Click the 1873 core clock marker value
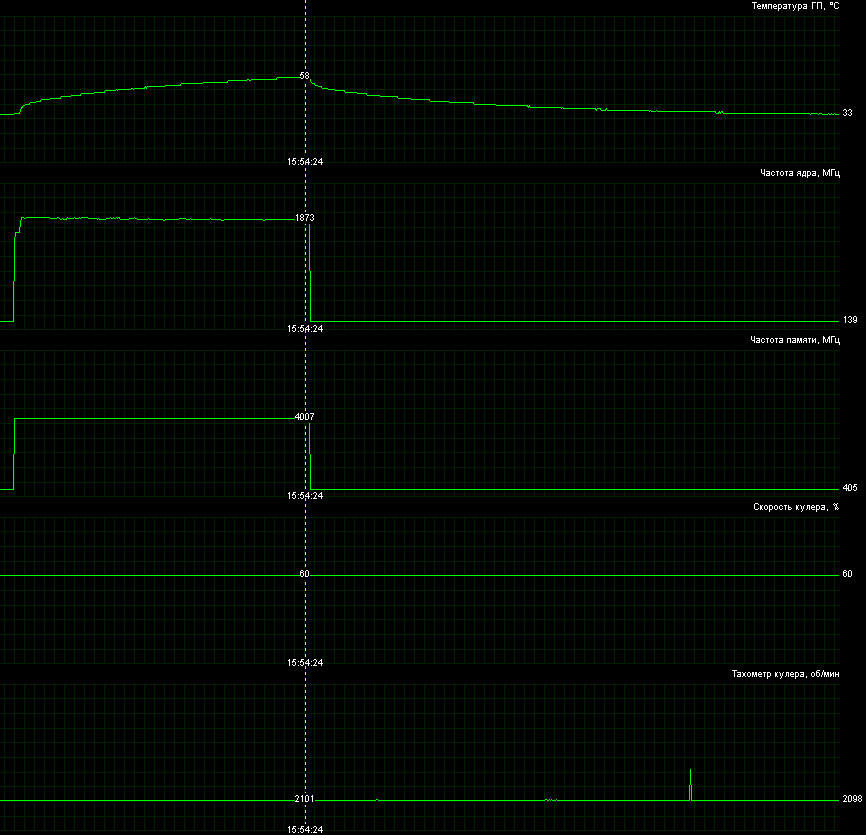 tap(304, 218)
